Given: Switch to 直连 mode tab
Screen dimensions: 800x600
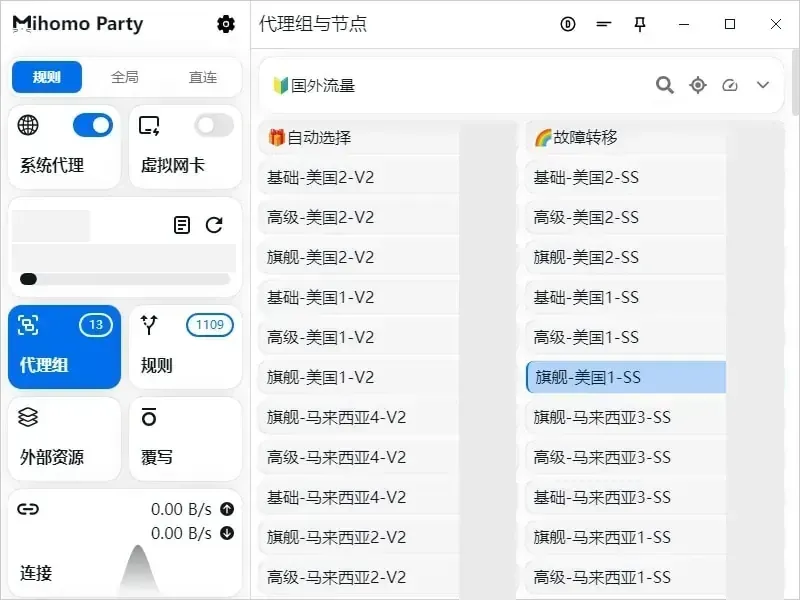Looking at the screenshot, I should 203,77.
